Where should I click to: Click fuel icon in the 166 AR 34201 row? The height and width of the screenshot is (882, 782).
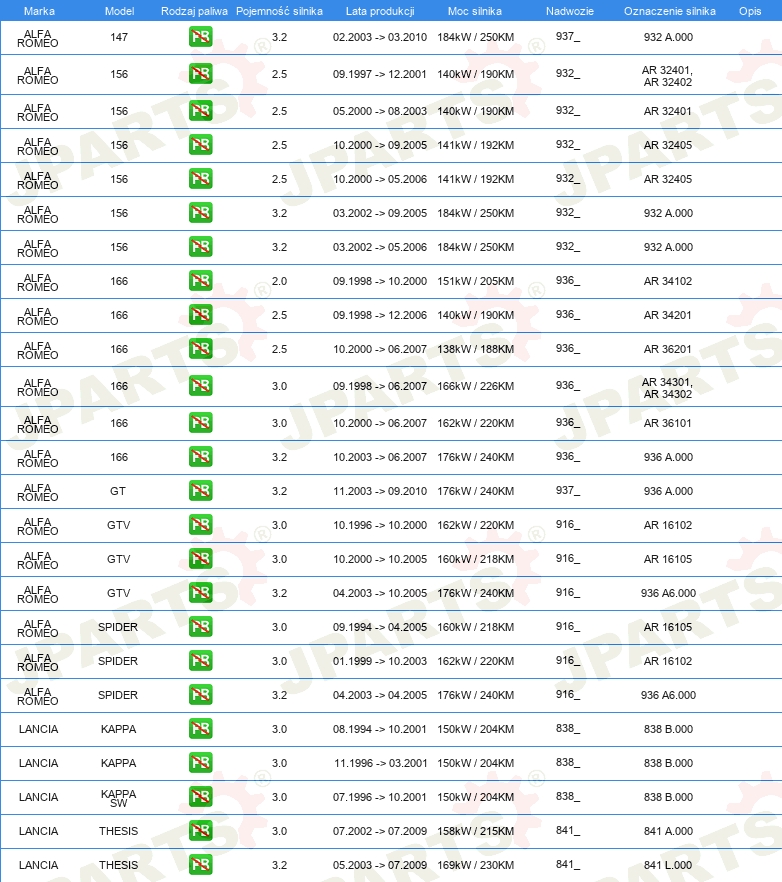[x=201, y=315]
